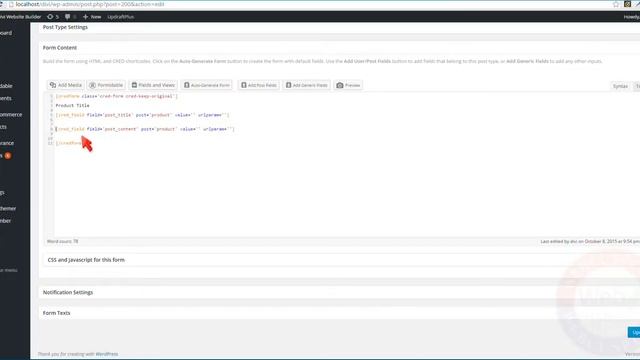
Task: Click Auto-Generate Form button
Action: 207,85
